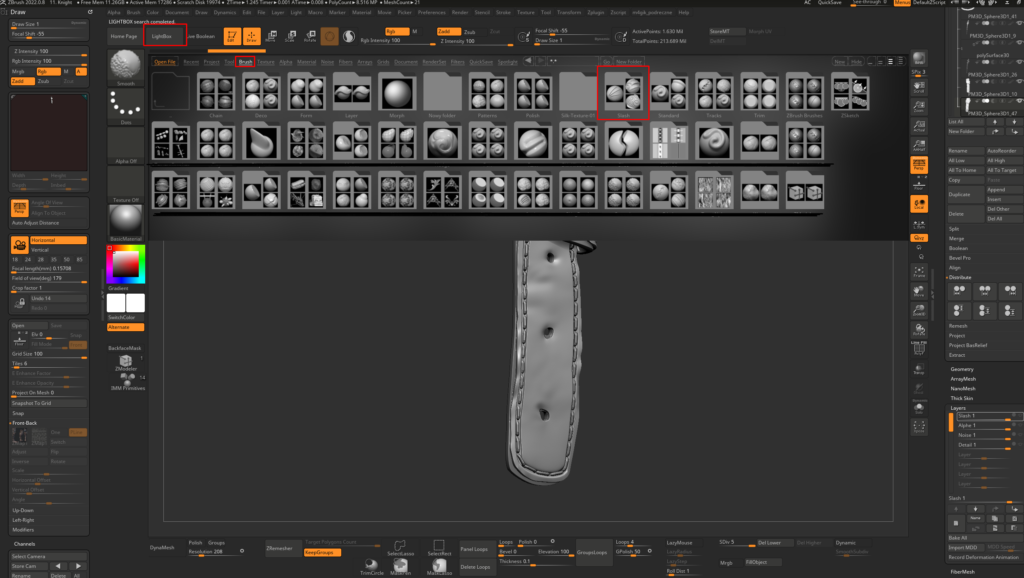This screenshot has width=1024, height=578.
Task: Select the Scale transform icon
Action: tap(291, 36)
